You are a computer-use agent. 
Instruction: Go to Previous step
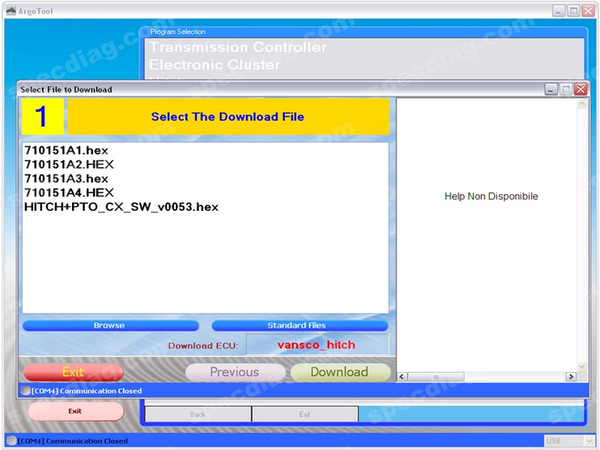click(235, 372)
